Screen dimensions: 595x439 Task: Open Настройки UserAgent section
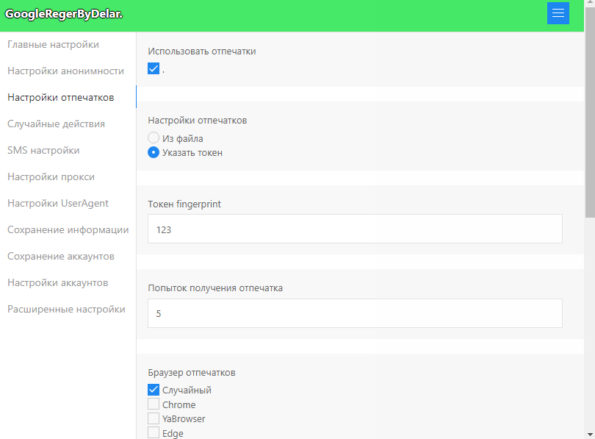[x=58, y=203]
